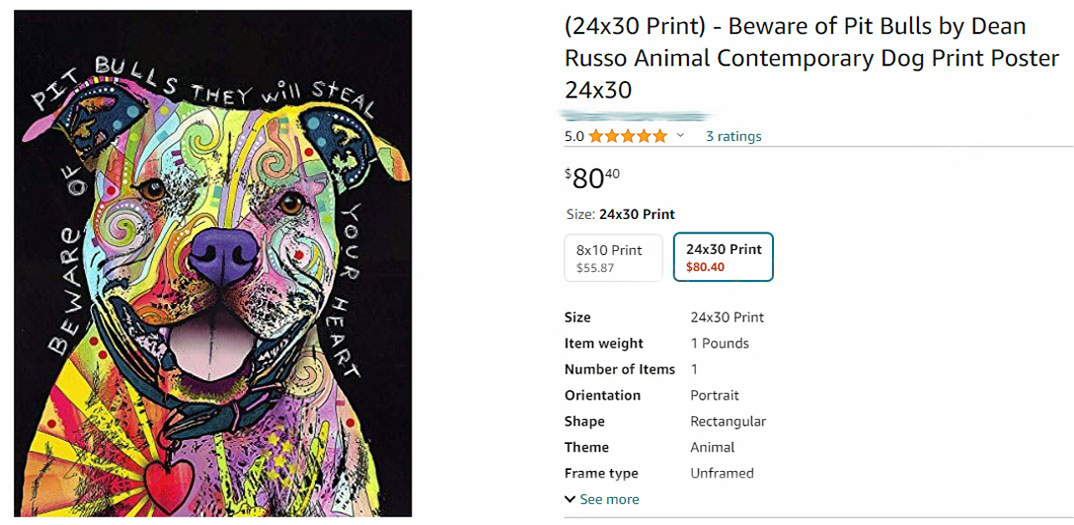Click the five-star rating icons

click(x=627, y=136)
